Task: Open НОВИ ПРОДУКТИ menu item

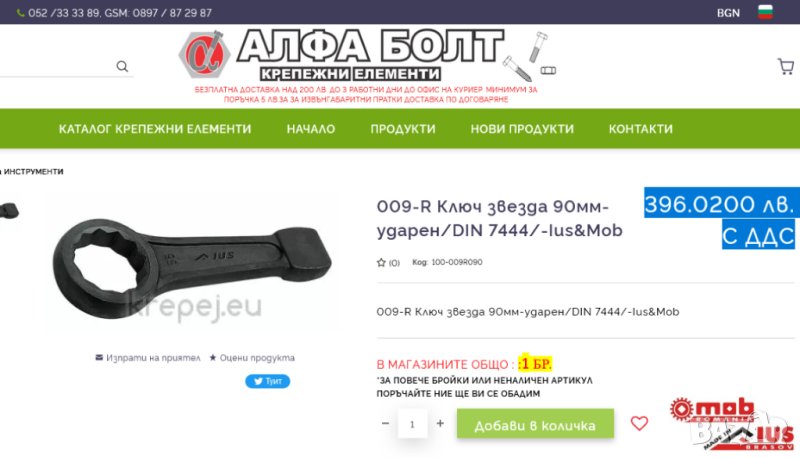Action: tap(522, 129)
